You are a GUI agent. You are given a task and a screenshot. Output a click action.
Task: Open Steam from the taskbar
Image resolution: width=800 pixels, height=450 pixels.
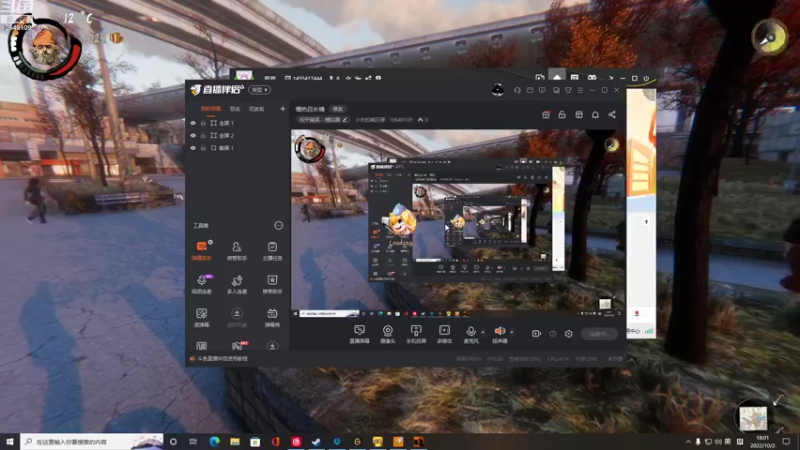[x=316, y=441]
